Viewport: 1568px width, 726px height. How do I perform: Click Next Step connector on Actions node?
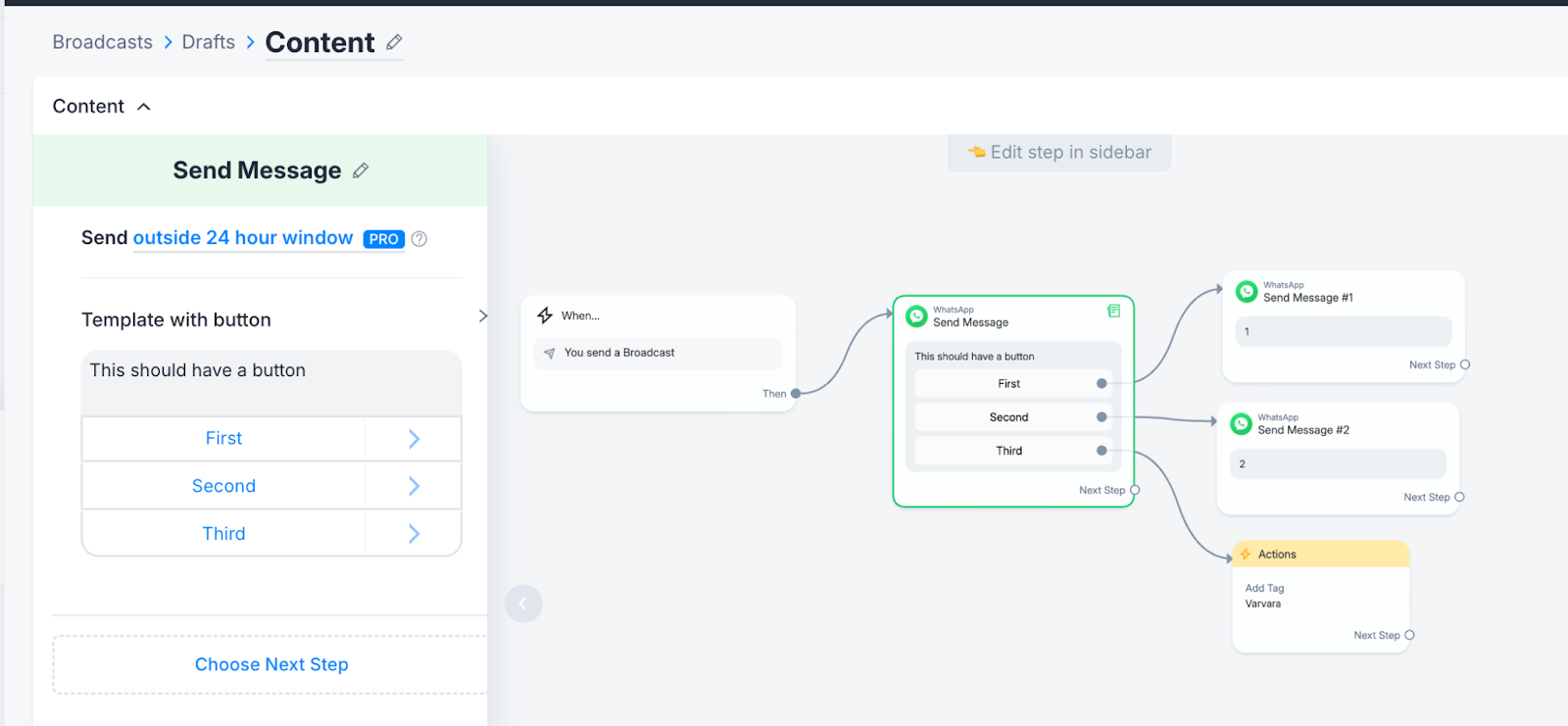(x=1409, y=635)
